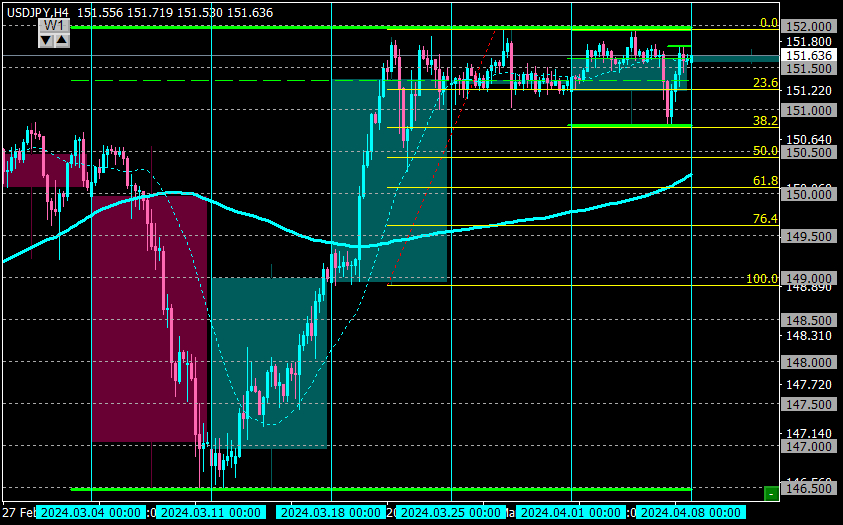843x525 pixels.
Task: Select the 2024.03.11 00:00 date marker
Action: [x=211, y=512]
